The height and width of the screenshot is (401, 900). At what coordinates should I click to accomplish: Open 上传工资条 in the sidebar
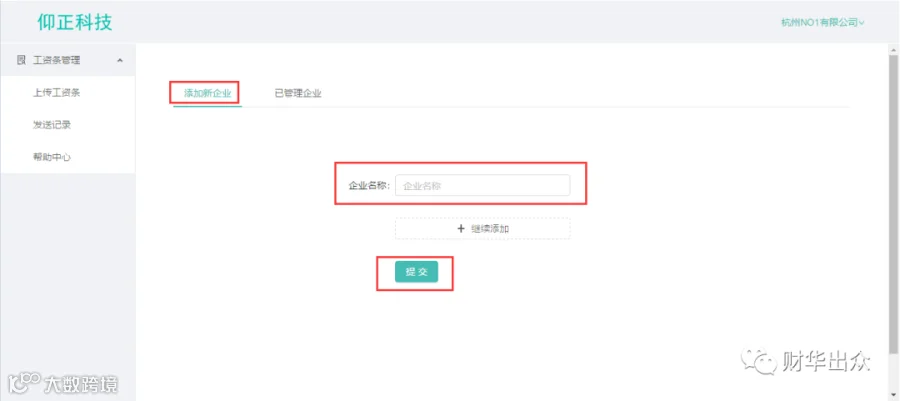(x=56, y=92)
